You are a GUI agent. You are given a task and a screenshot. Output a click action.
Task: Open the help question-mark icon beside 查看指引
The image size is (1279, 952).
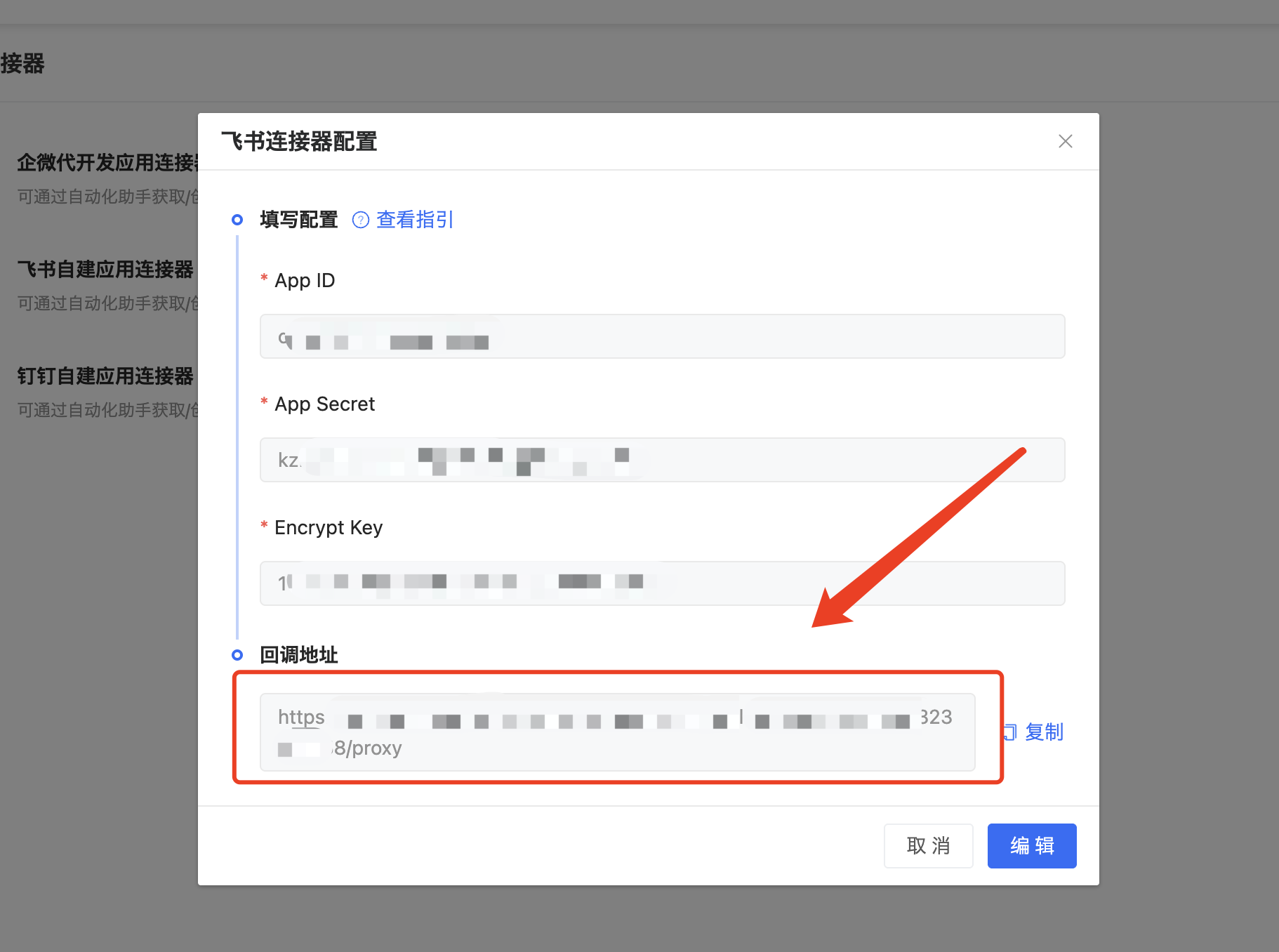360,220
